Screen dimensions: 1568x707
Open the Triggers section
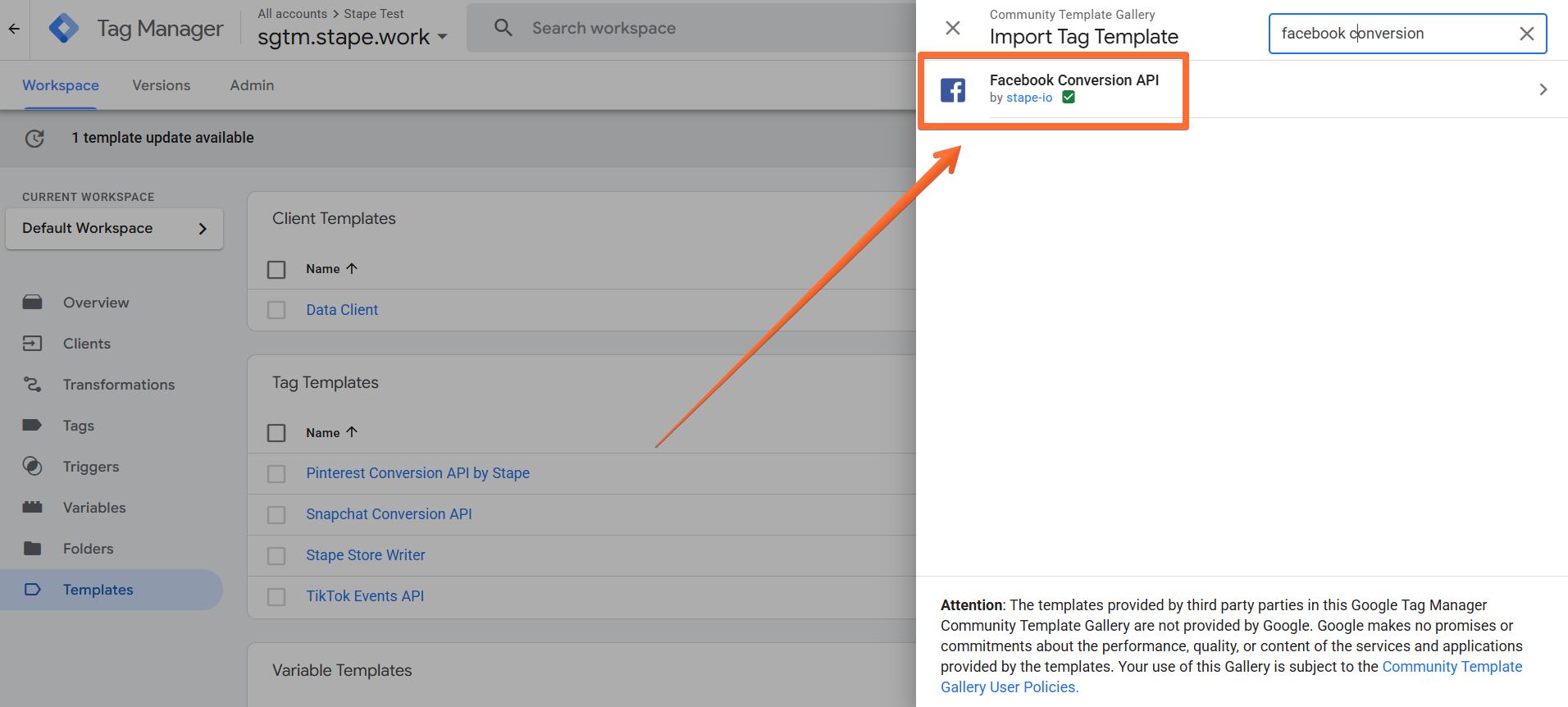[91, 467]
